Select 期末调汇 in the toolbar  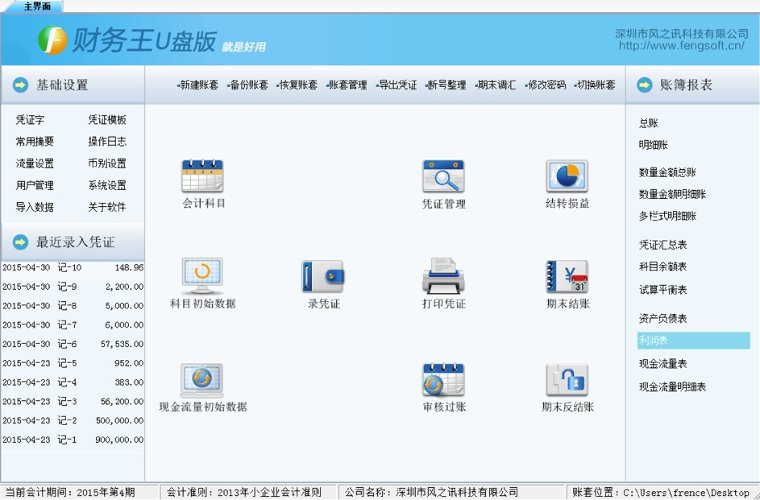(x=495, y=85)
